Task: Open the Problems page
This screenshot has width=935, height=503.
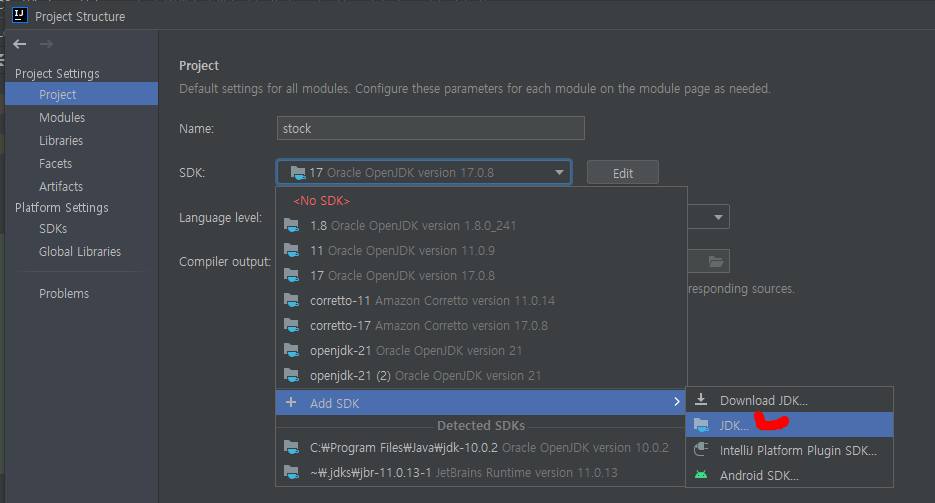Action: coord(64,294)
